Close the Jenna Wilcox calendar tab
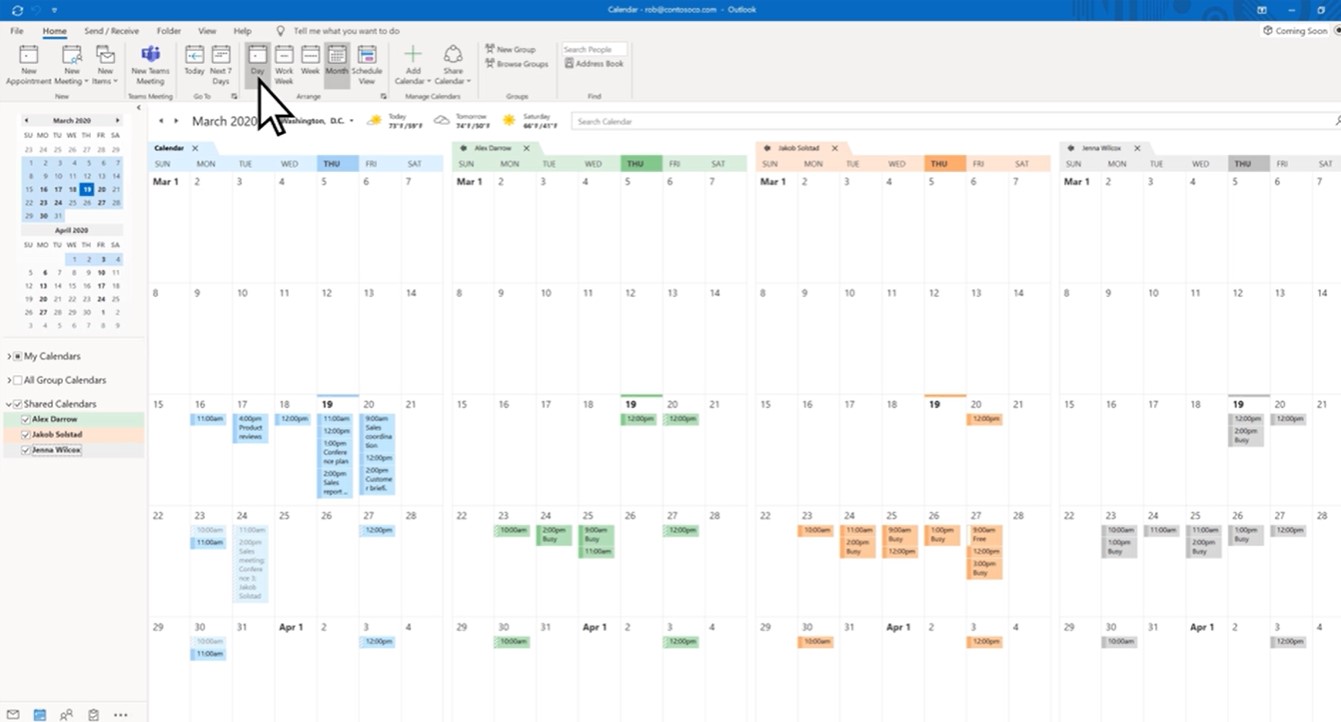Image resolution: width=1341 pixels, height=722 pixels. [1136, 147]
